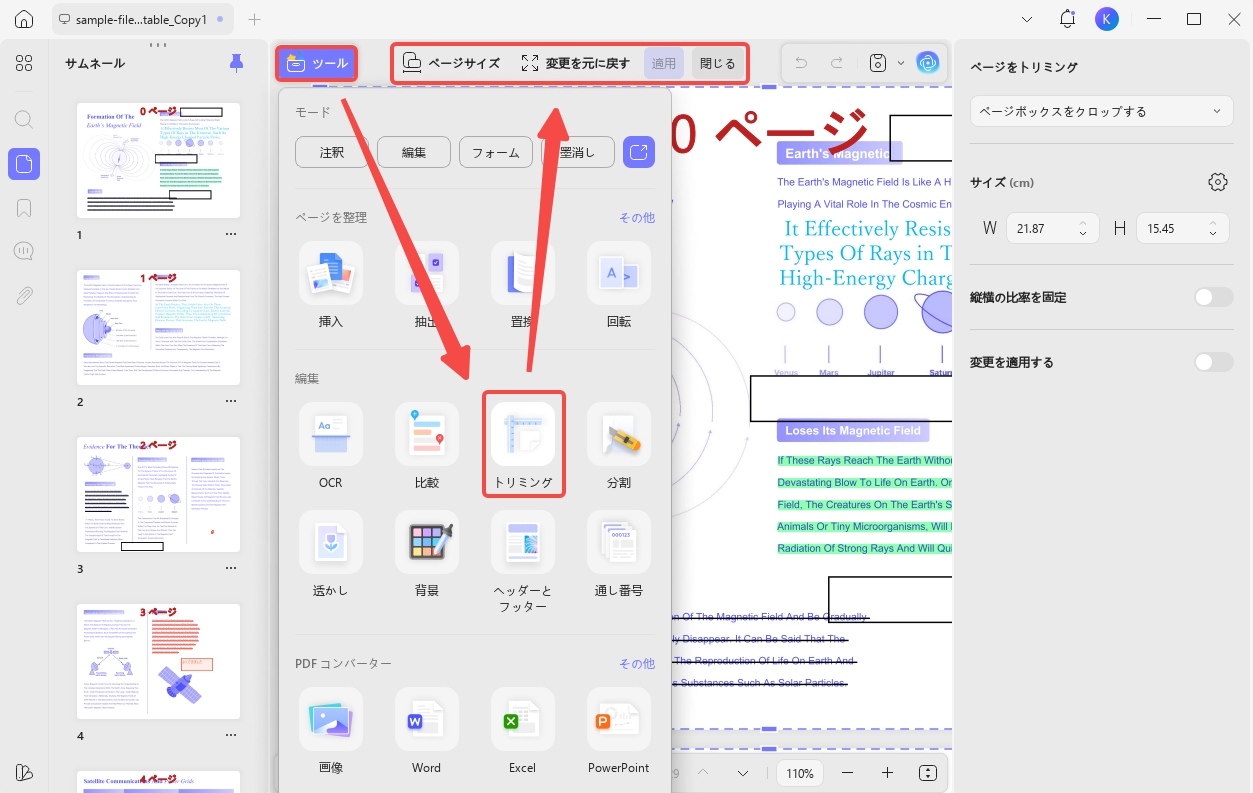
Task: Switch to 編集 (Edit) mode
Action: point(414,153)
